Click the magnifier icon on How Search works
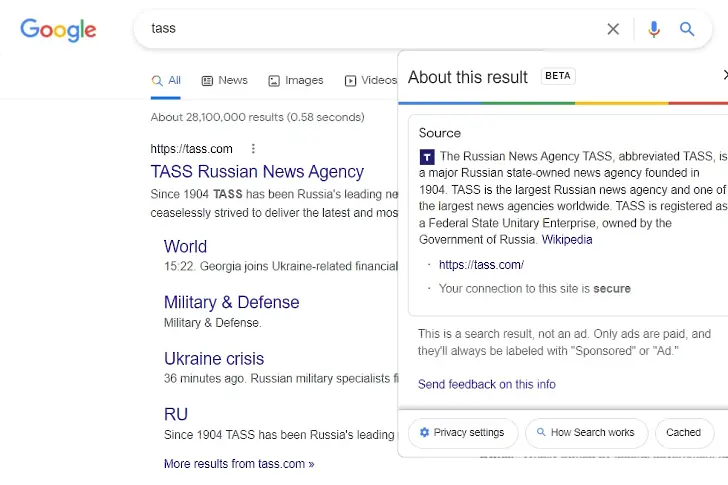Screen dimensions: 728x485 click(541, 432)
